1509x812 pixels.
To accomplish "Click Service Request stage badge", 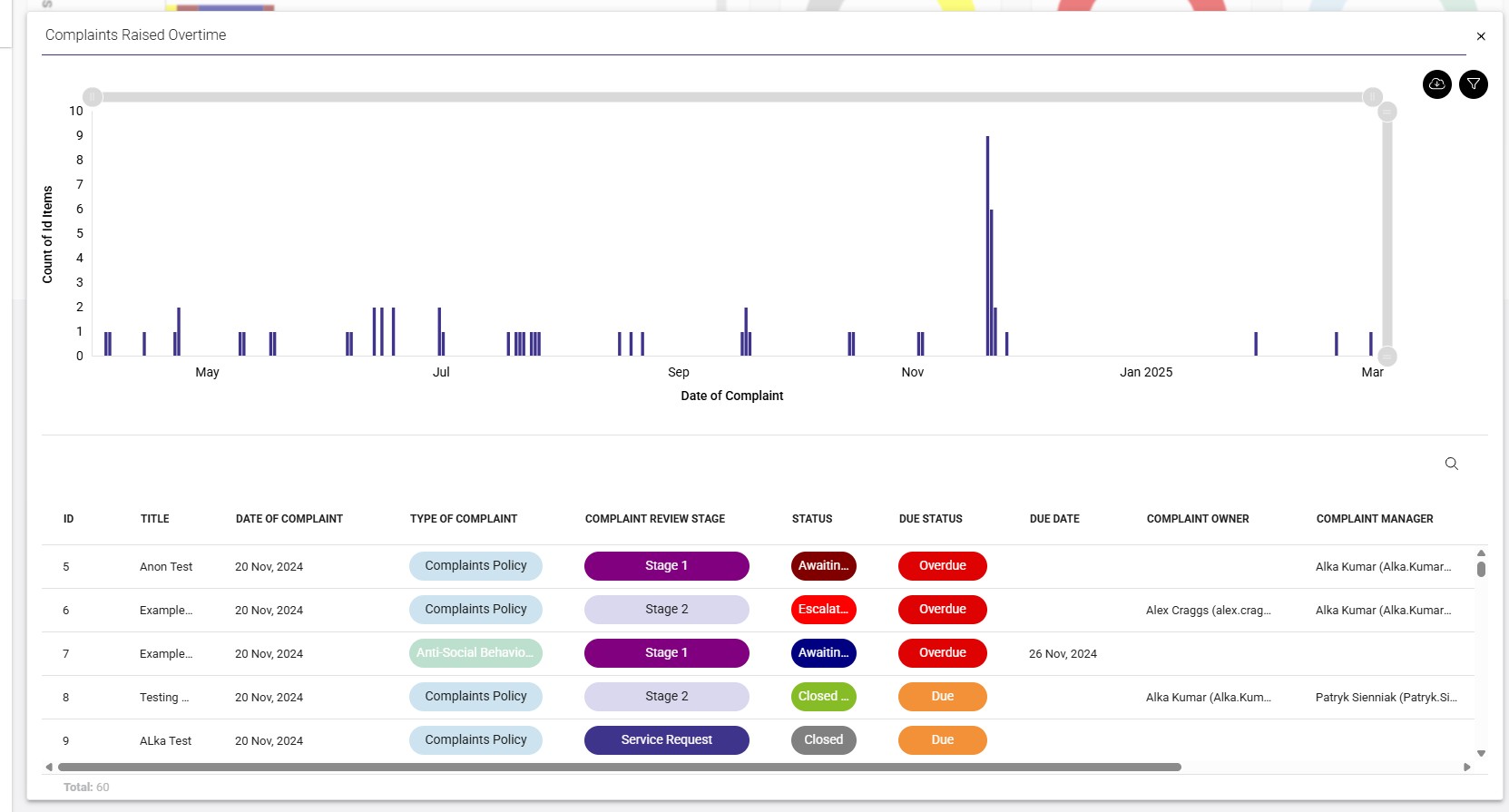I will pos(667,740).
